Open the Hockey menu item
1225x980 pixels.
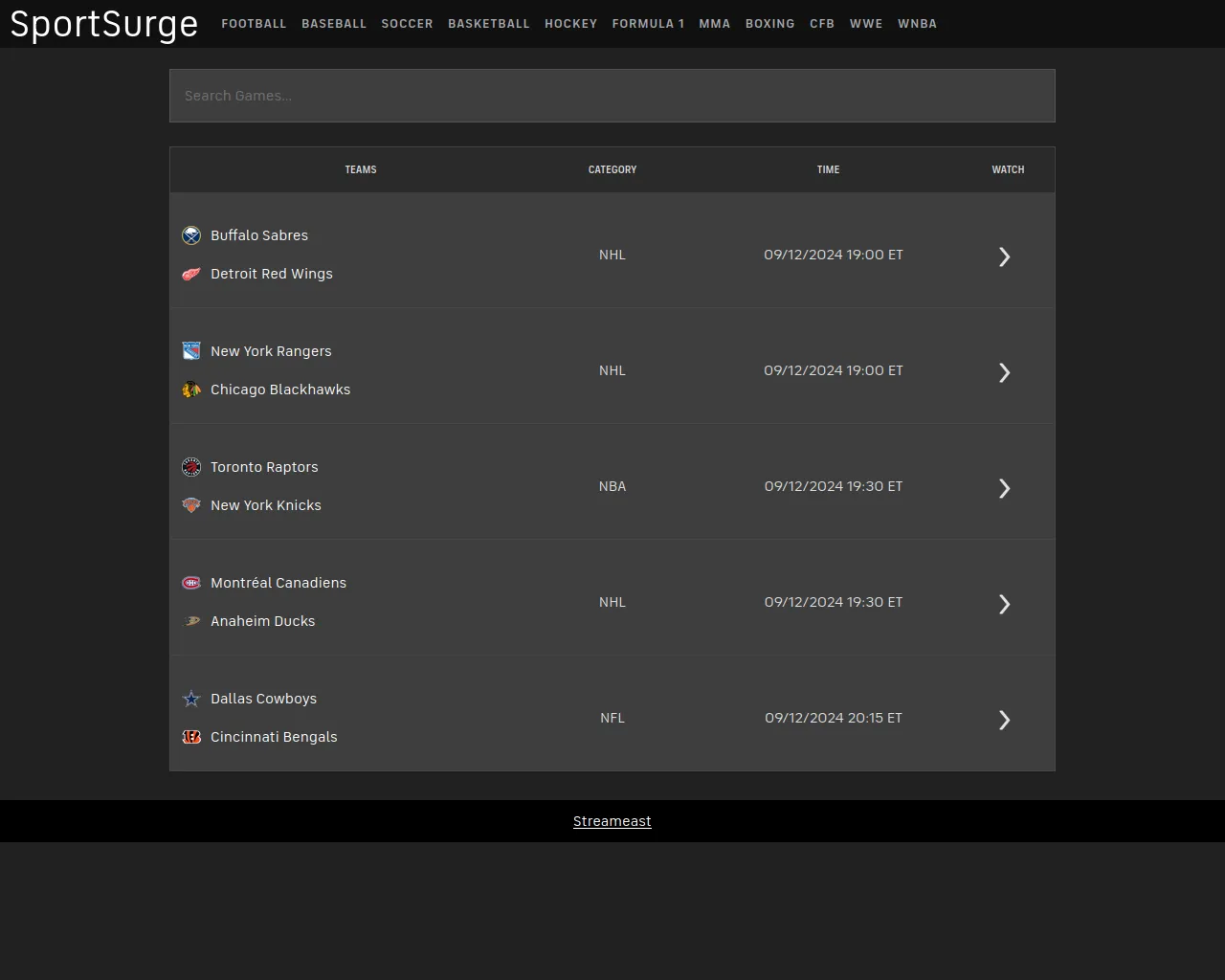click(x=570, y=24)
